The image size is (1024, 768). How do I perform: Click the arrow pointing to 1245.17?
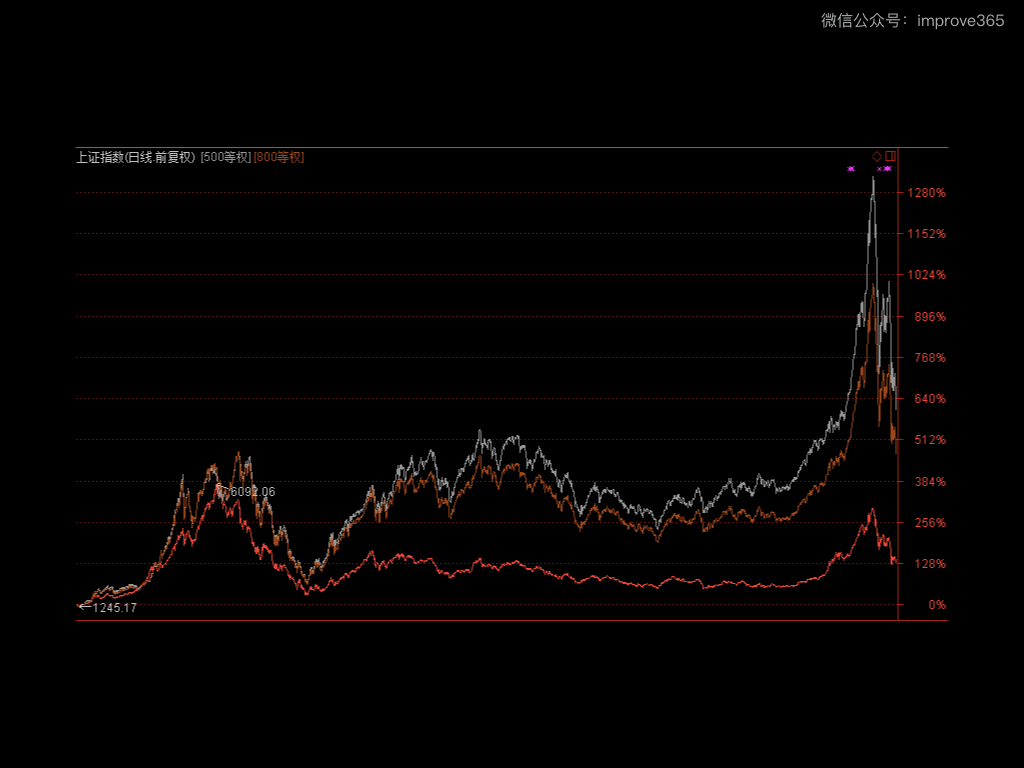click(84, 606)
